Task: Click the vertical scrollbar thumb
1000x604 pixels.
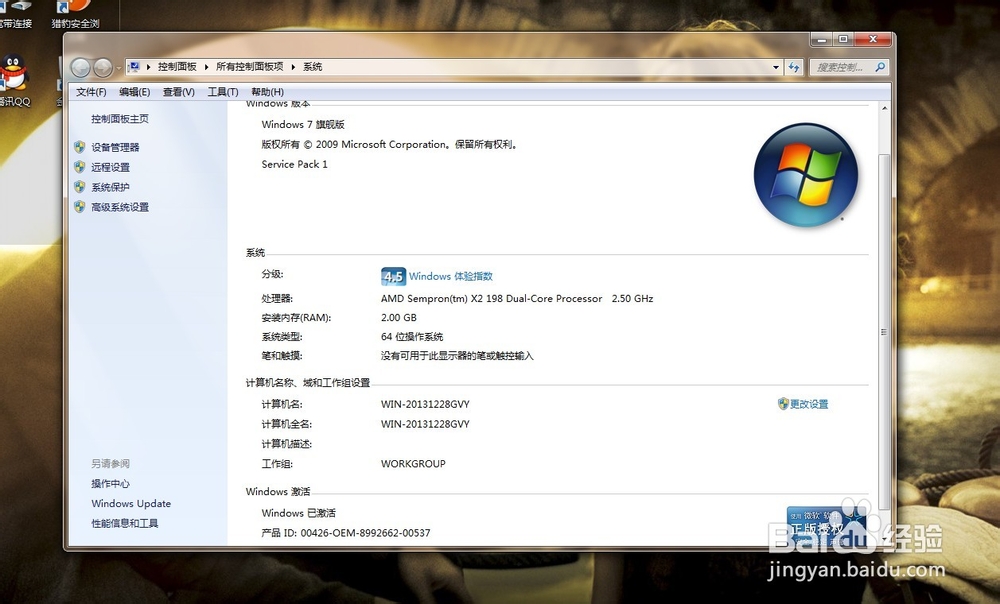Action: click(884, 331)
